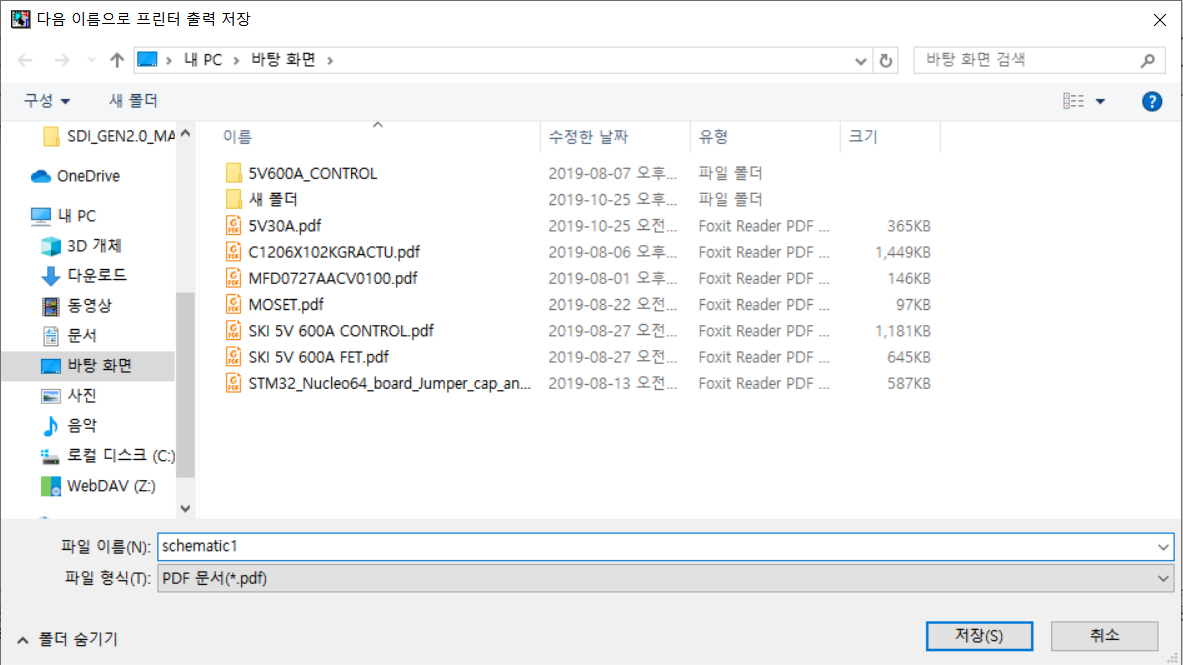Open WebDAV (Z:) network drive
Image resolution: width=1183 pixels, height=665 pixels.
point(98,486)
